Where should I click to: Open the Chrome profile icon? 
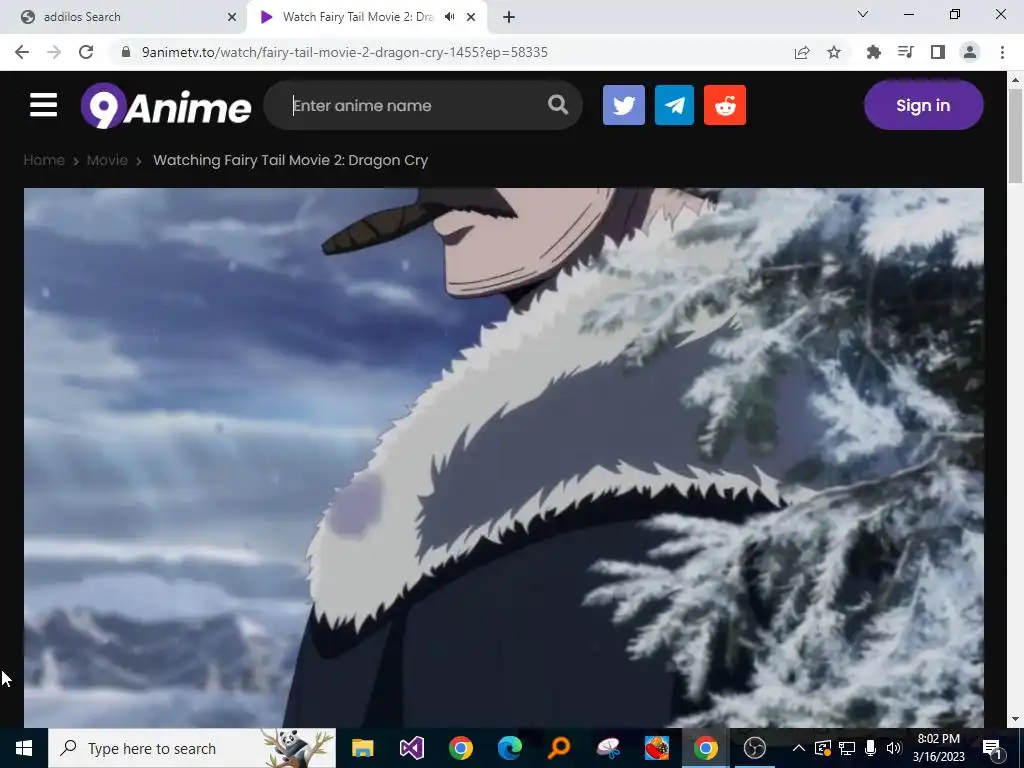[970, 52]
